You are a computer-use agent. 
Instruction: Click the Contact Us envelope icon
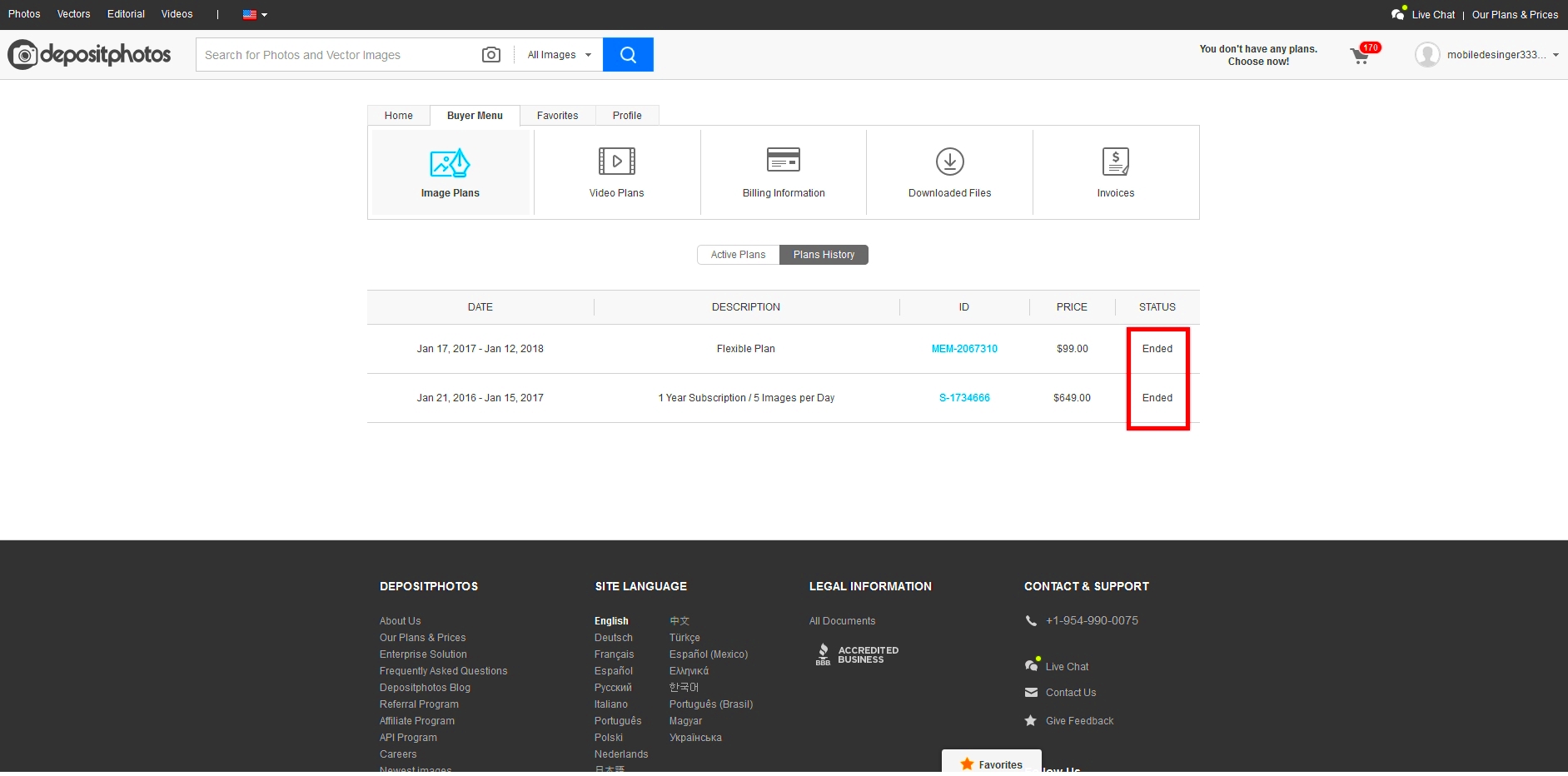point(1031,693)
